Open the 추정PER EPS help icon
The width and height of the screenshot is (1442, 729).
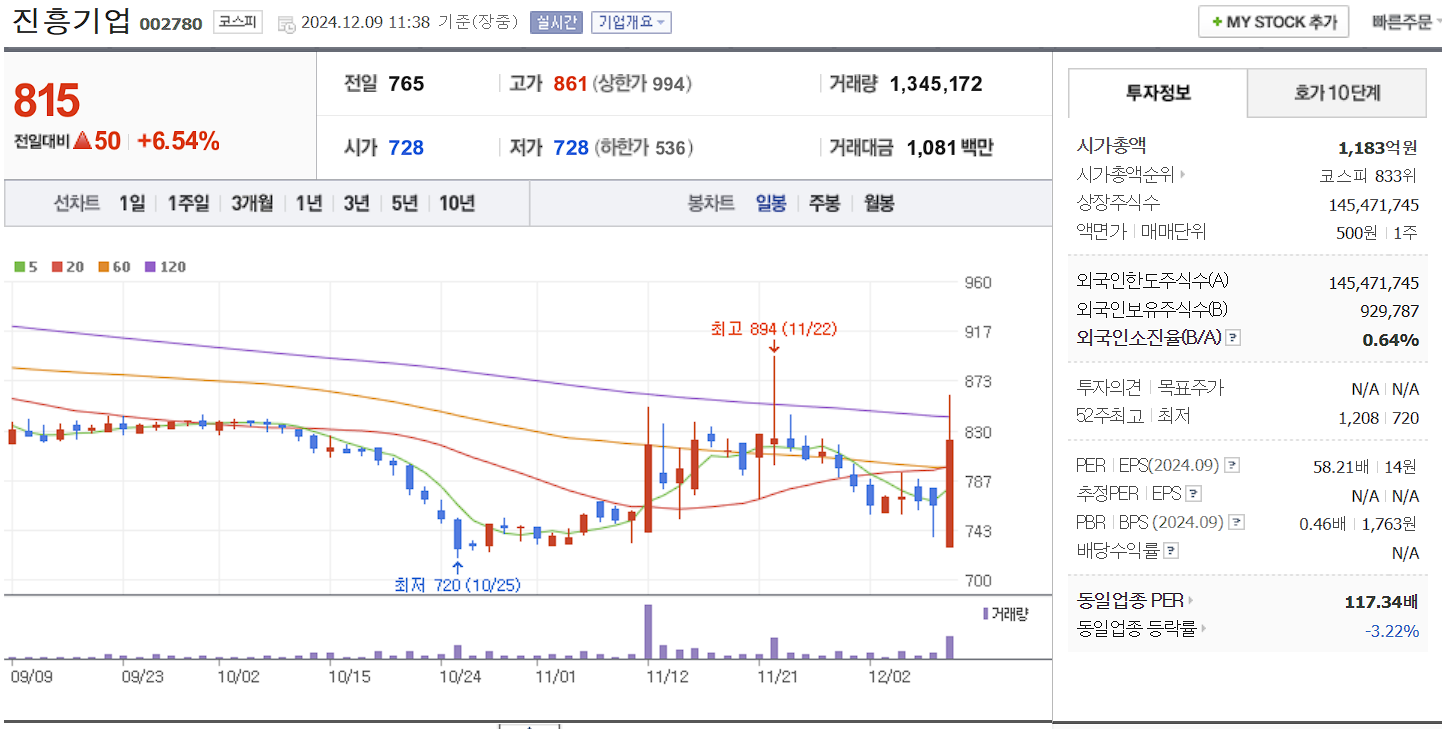click(x=1192, y=494)
